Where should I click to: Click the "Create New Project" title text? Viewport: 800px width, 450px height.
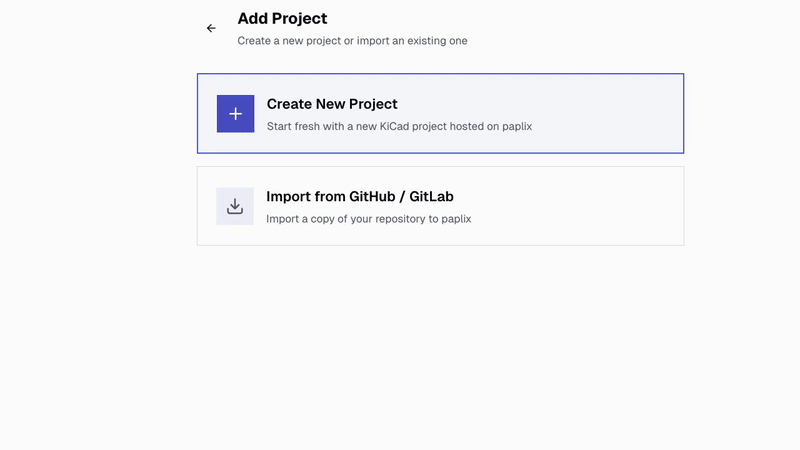(x=332, y=104)
